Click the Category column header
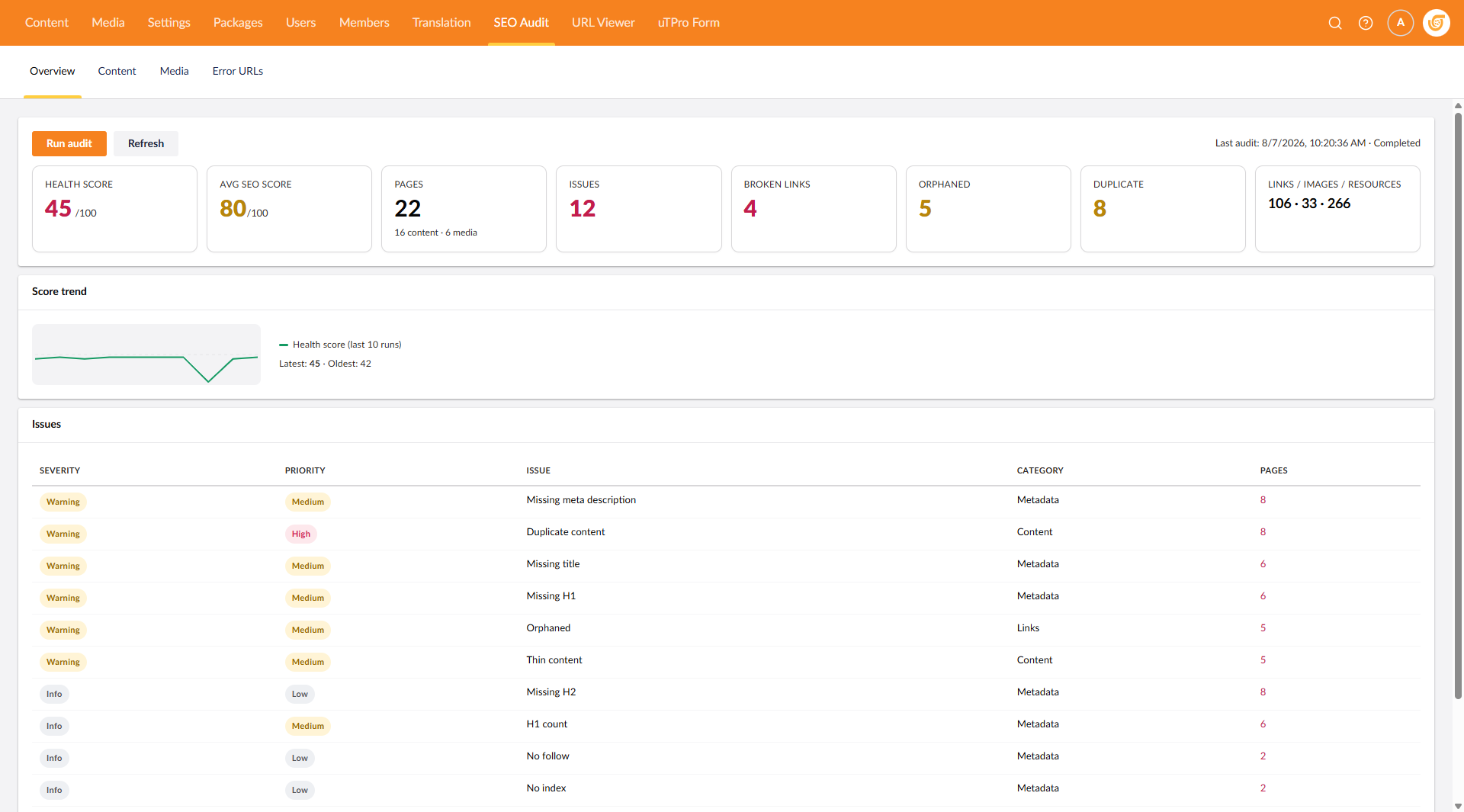This screenshot has width=1464, height=812. pos(1040,470)
